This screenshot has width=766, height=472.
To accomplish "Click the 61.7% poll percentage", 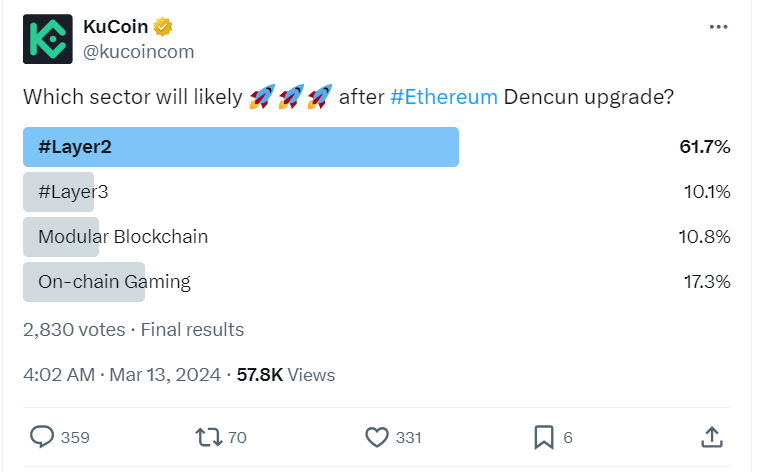I will pyautogui.click(x=705, y=147).
